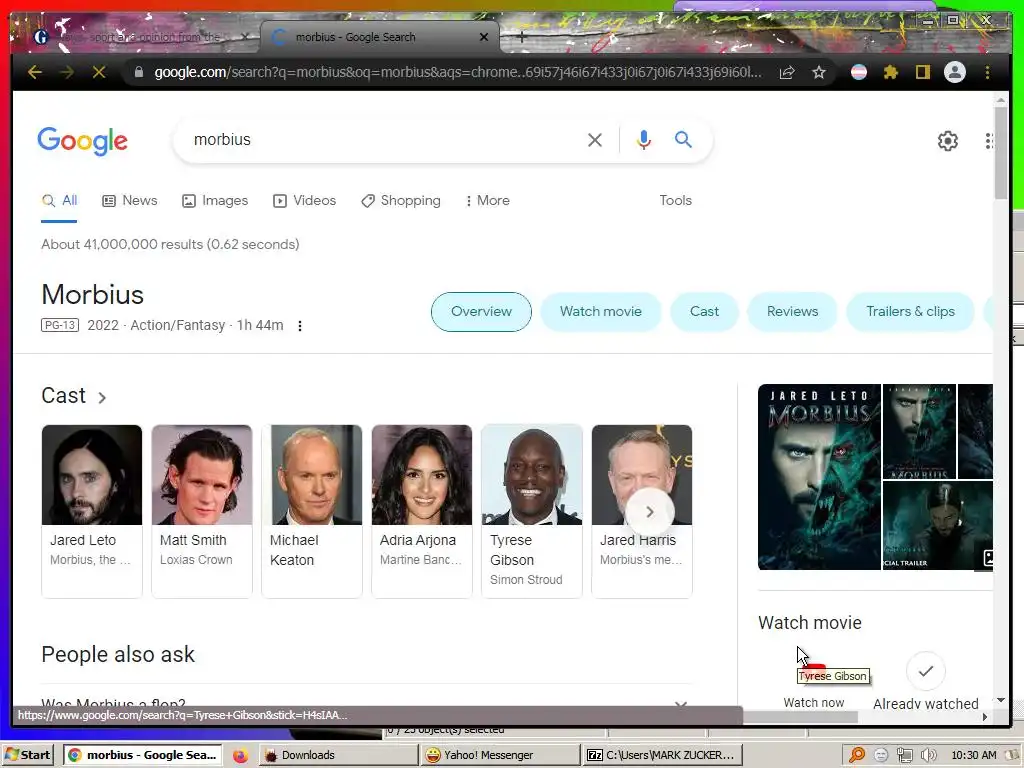View site information via padlock icon
1024x768 pixels.
click(138, 72)
